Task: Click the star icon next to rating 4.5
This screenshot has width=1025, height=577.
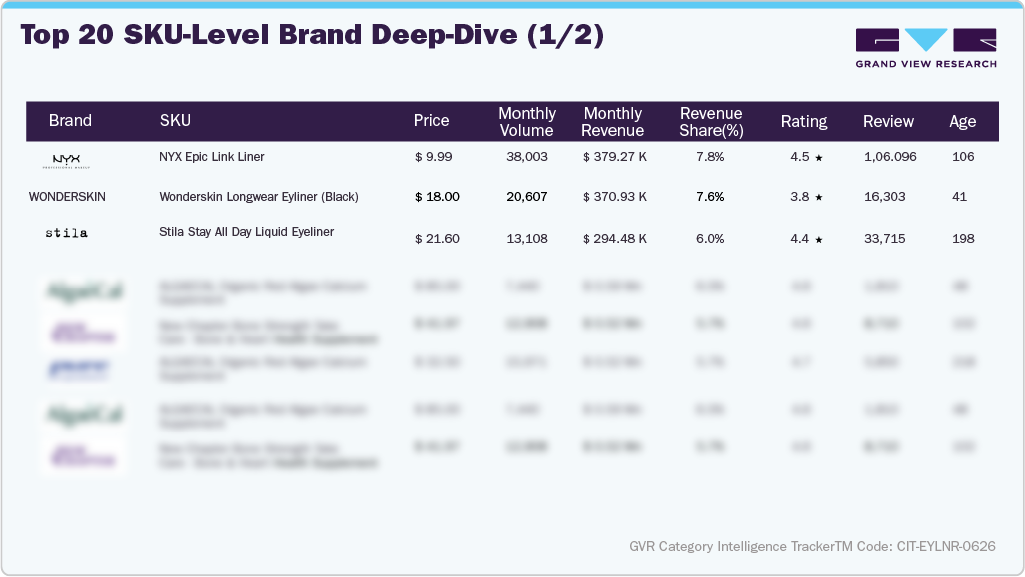Action: (818, 157)
